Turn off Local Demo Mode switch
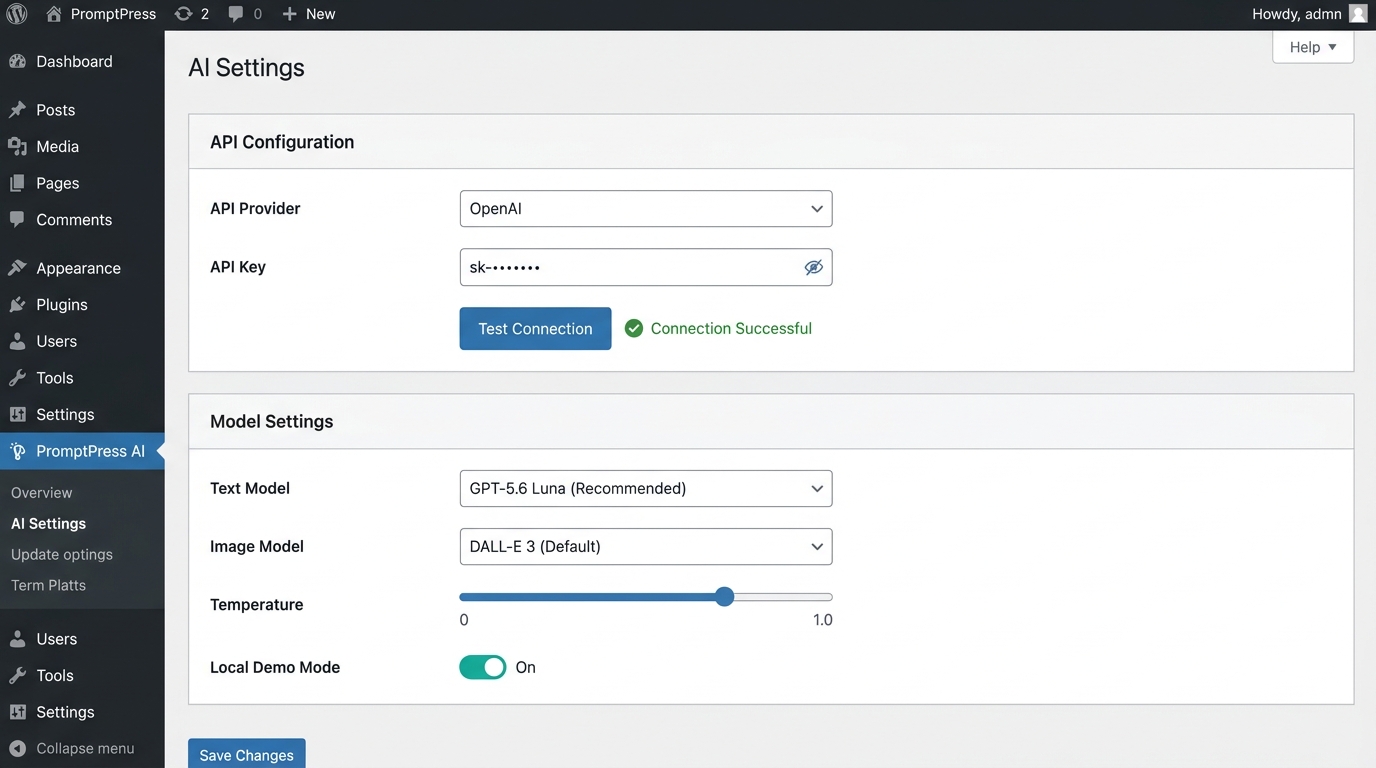The height and width of the screenshot is (768, 1376). click(x=483, y=667)
